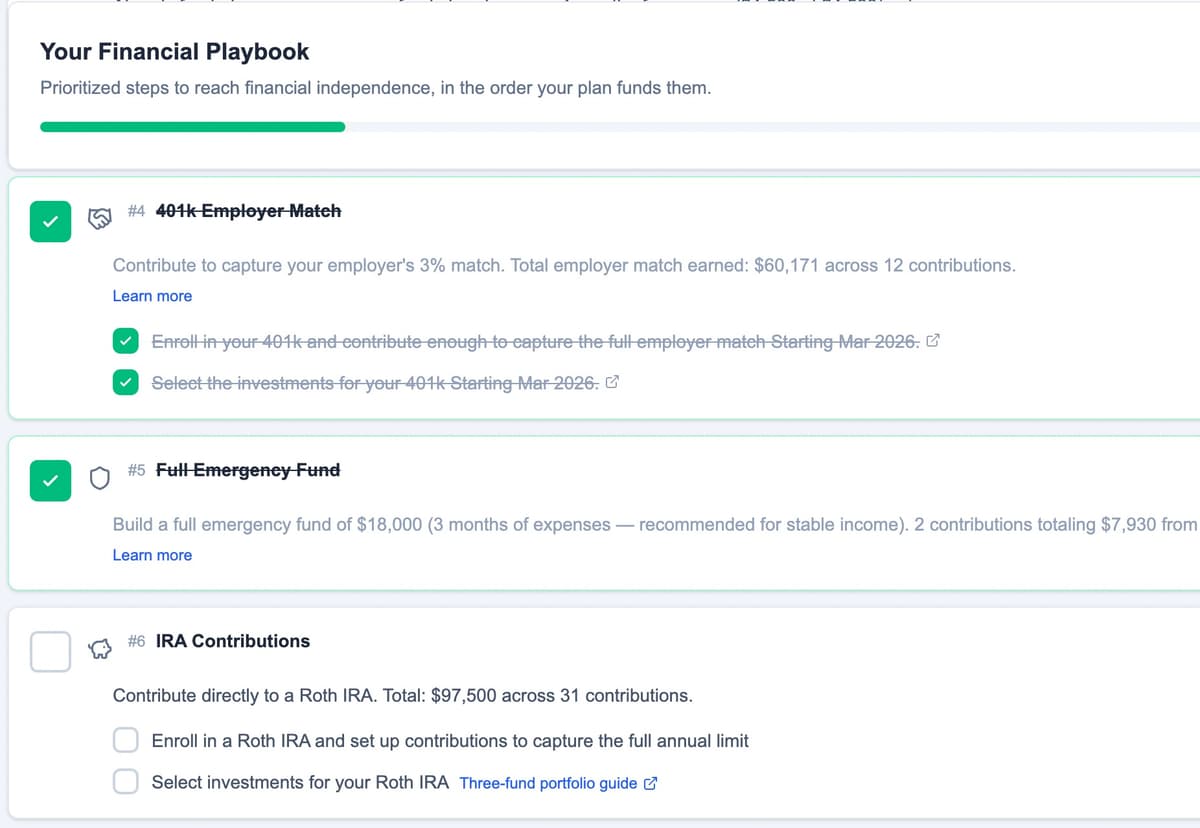Click the IRA Contributions heading
The width and height of the screenshot is (1200, 828).
232,641
